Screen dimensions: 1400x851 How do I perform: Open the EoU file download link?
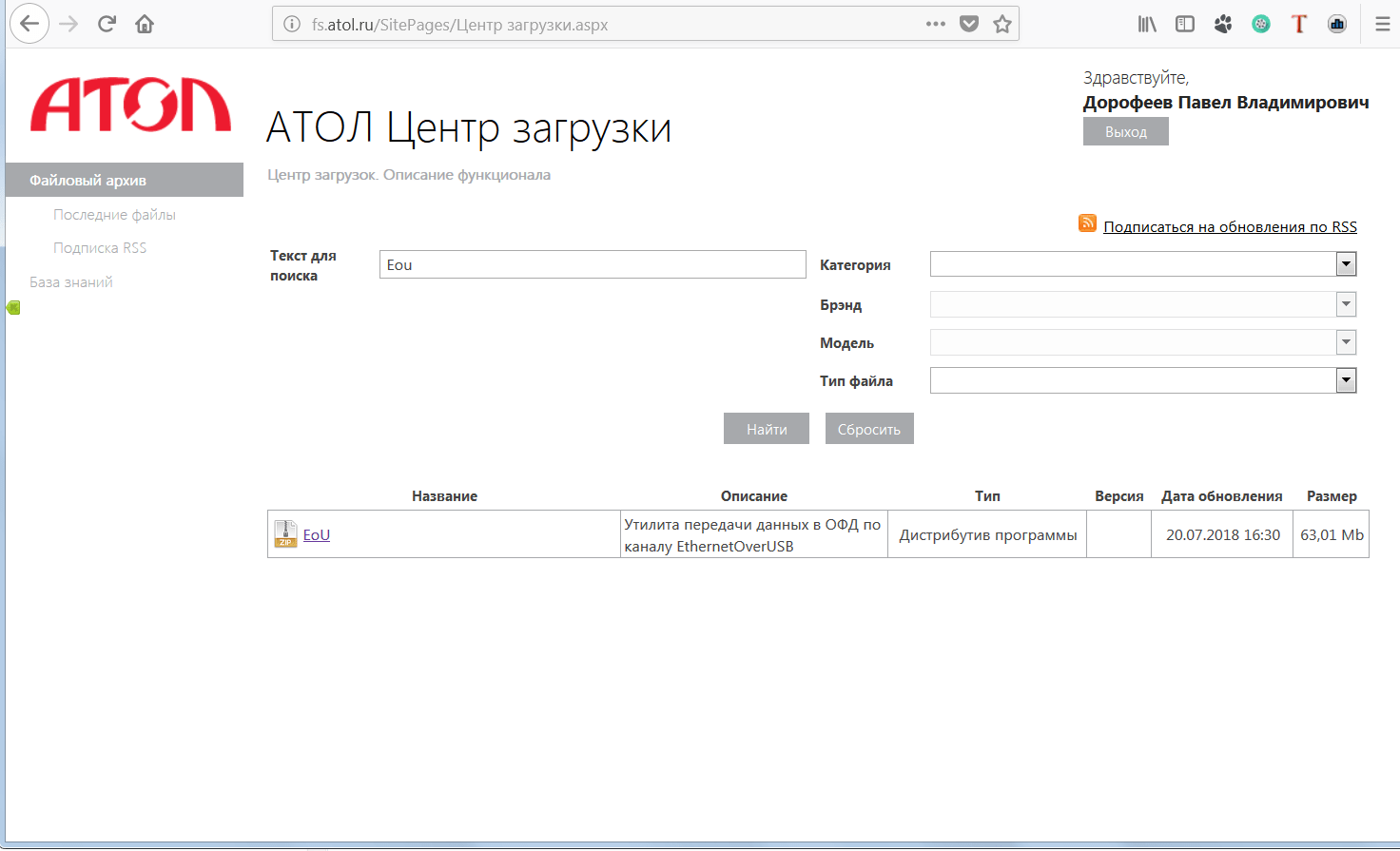pos(317,535)
